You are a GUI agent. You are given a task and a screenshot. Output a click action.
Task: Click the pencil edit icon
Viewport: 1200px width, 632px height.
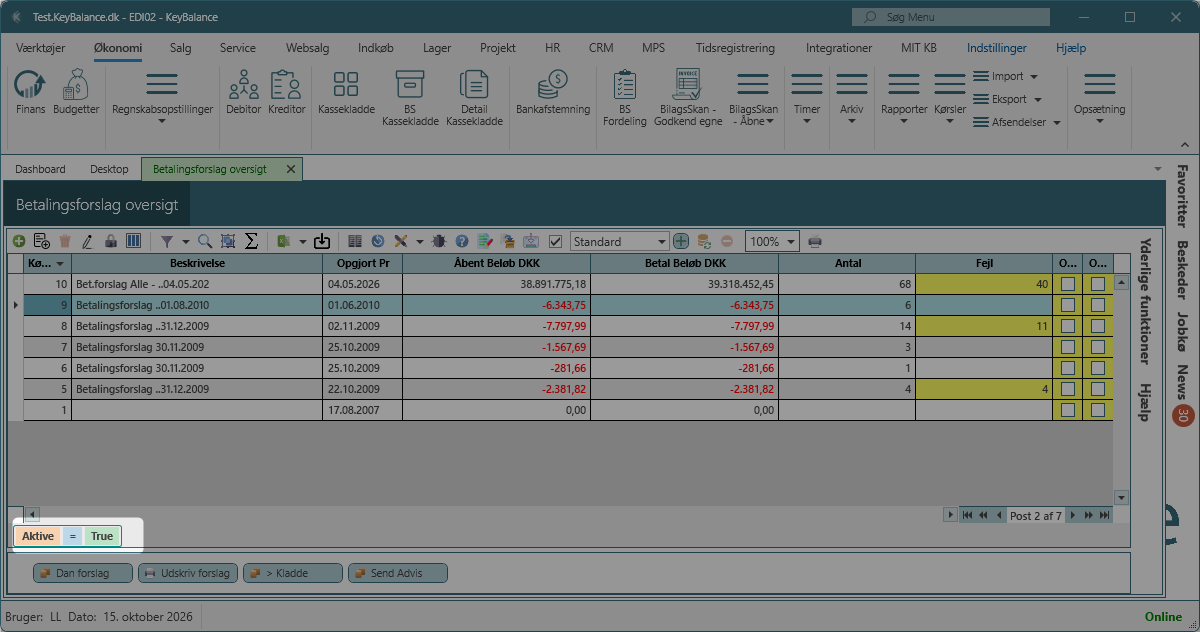click(x=87, y=241)
